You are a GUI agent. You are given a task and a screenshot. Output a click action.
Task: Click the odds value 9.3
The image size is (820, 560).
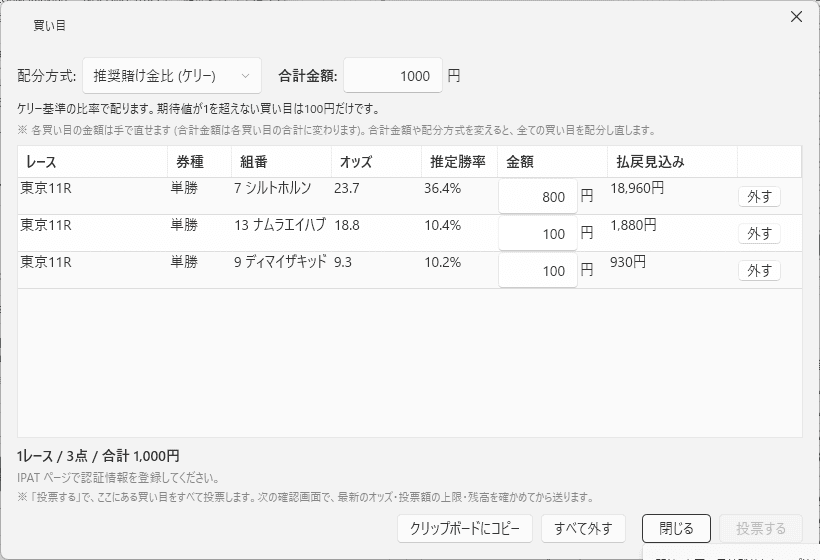(343, 261)
